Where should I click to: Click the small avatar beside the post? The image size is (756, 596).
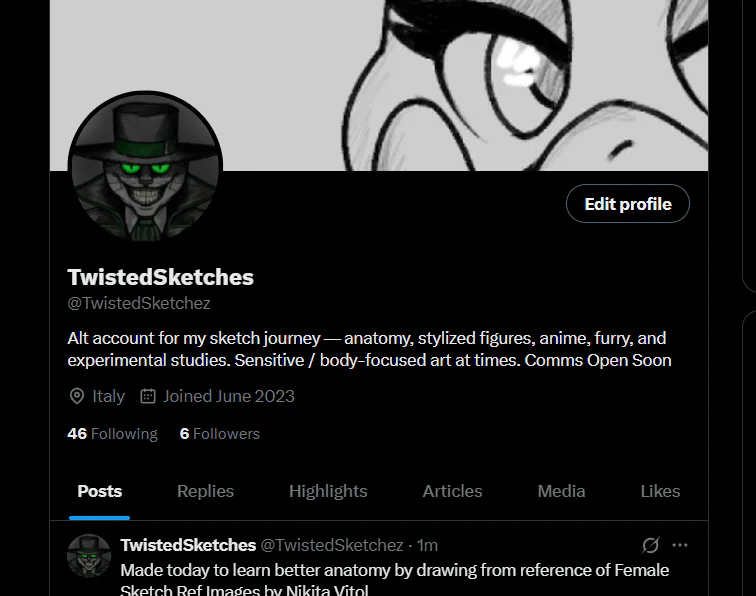coord(89,556)
